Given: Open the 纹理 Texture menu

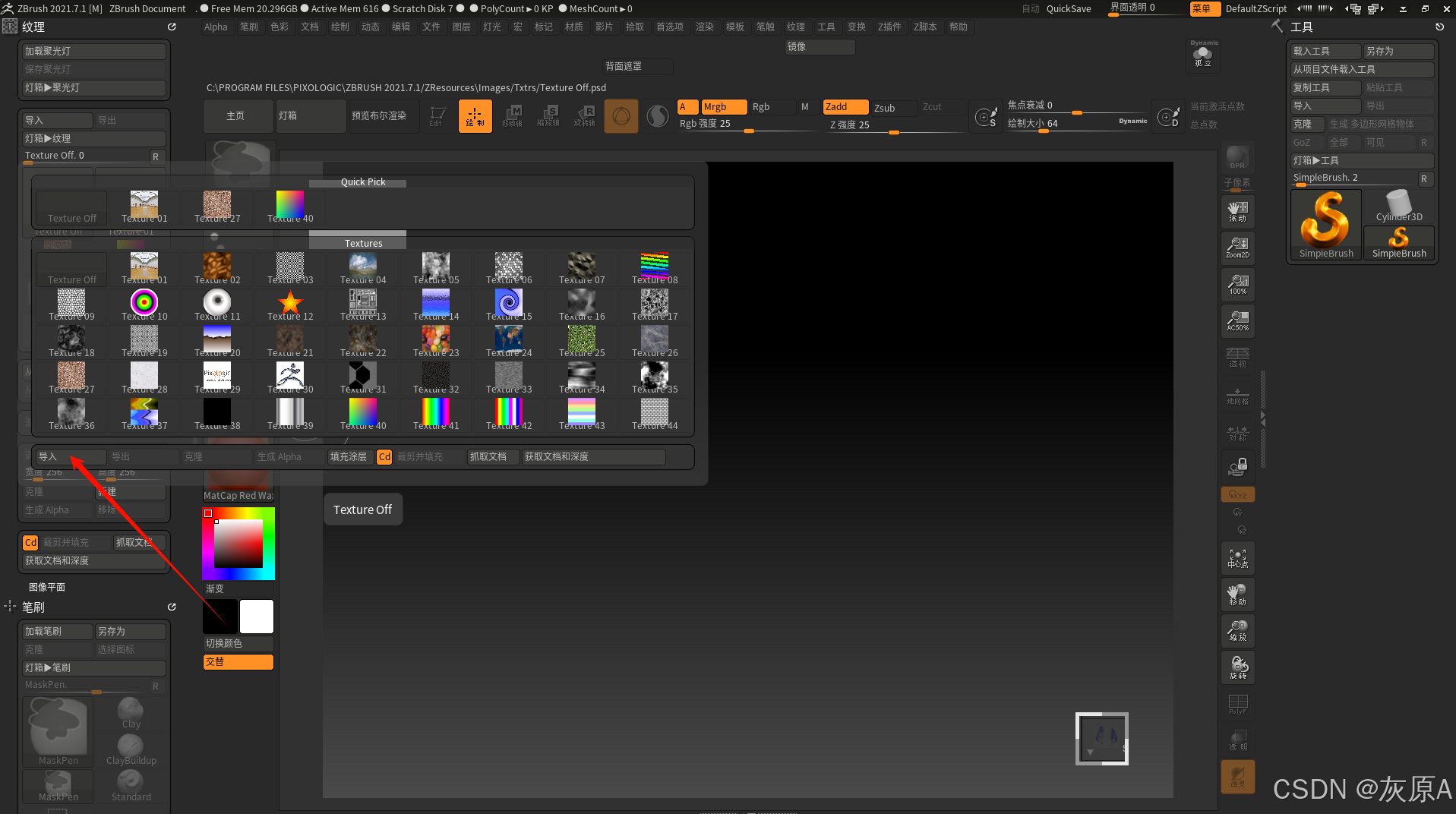Looking at the screenshot, I should tap(796, 27).
